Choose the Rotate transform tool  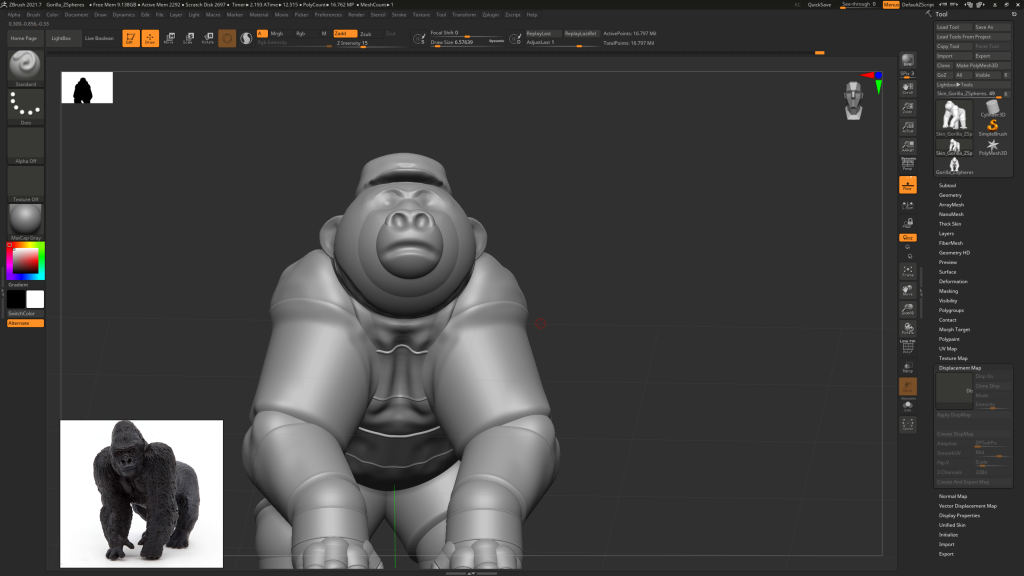207,39
